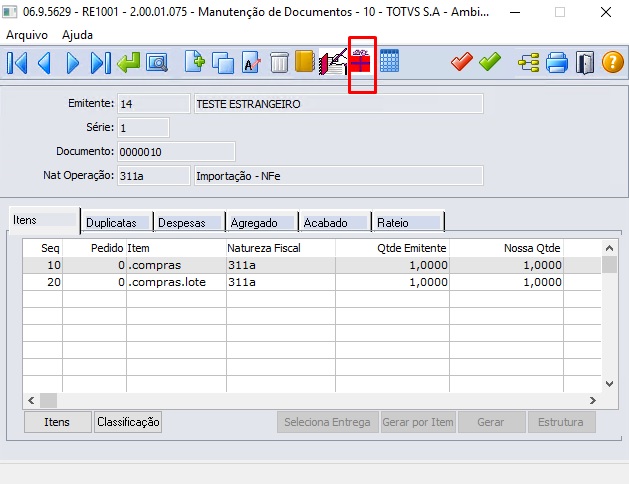Click the Natureza Fiscal column header
The height and width of the screenshot is (484, 629).
coord(281,248)
